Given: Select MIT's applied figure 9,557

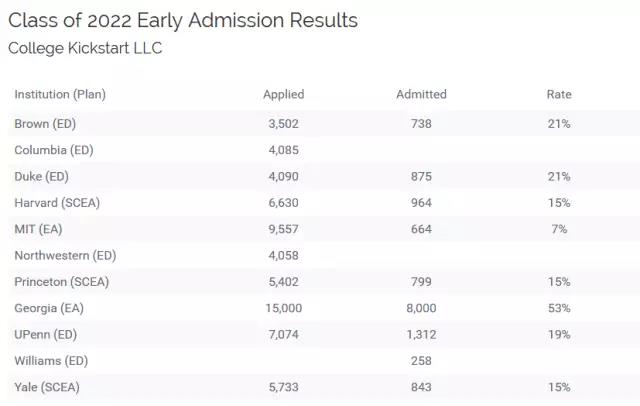Looking at the screenshot, I should click(283, 229).
